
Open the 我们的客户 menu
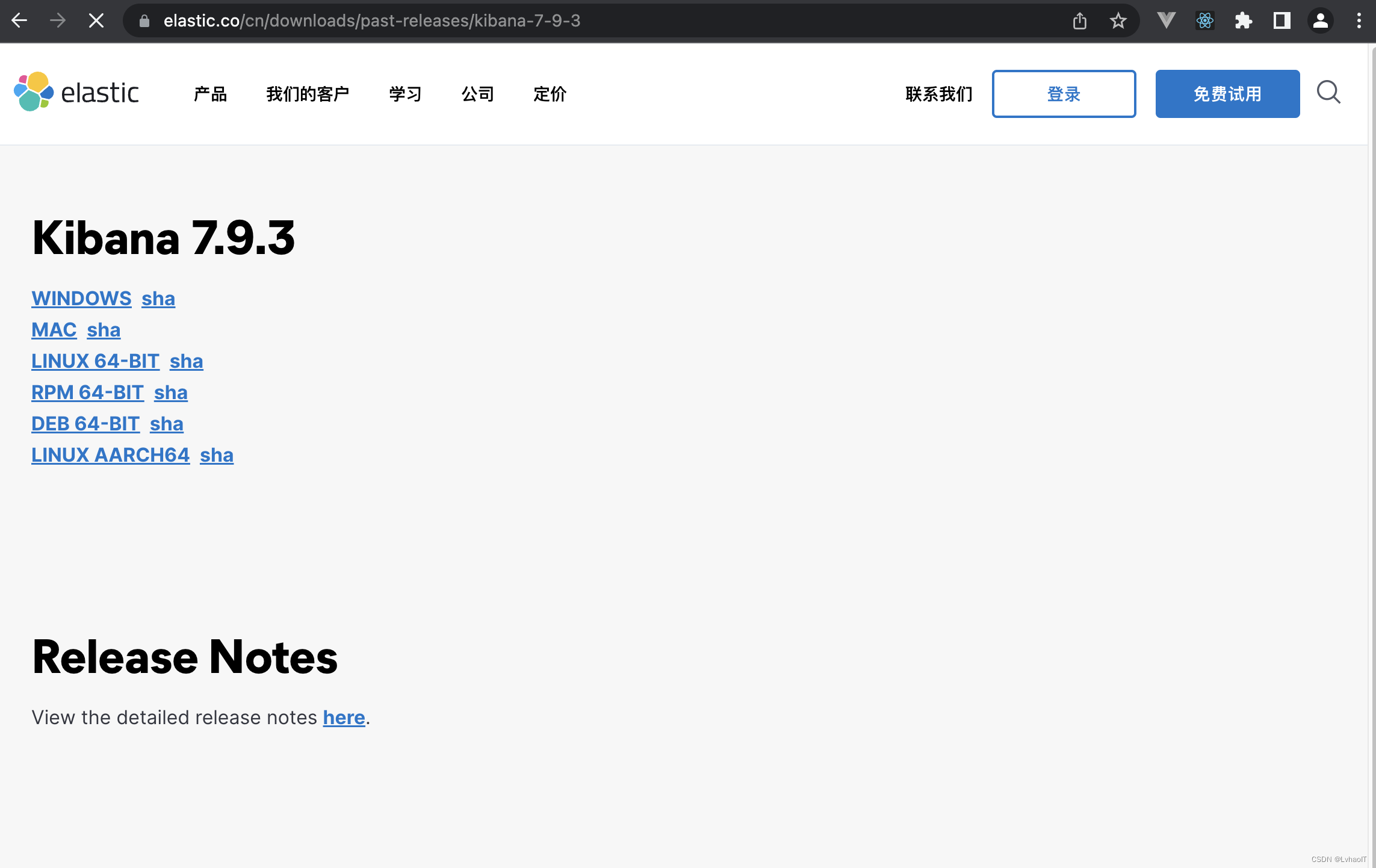coord(308,94)
